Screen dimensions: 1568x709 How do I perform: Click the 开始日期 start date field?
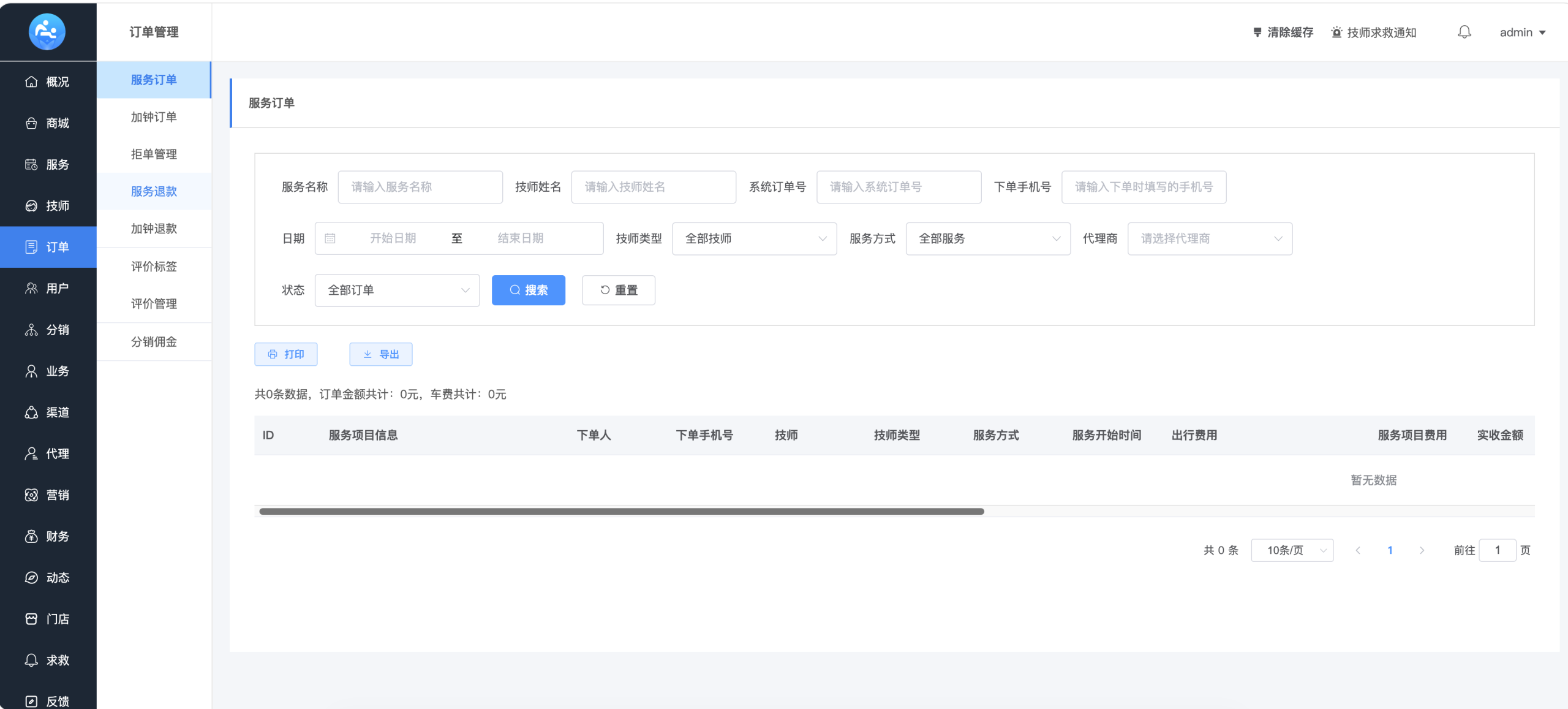coord(393,238)
